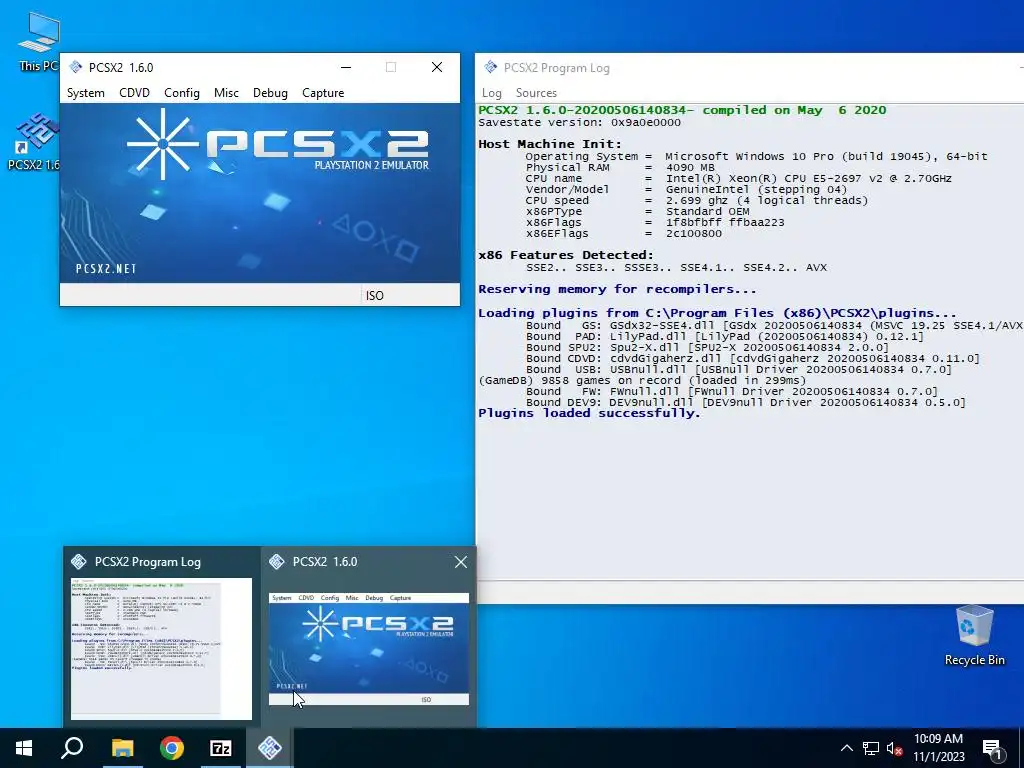Minimize the PCSX2 1.6.0 window
Image resolution: width=1024 pixels, height=768 pixels.
346,67
